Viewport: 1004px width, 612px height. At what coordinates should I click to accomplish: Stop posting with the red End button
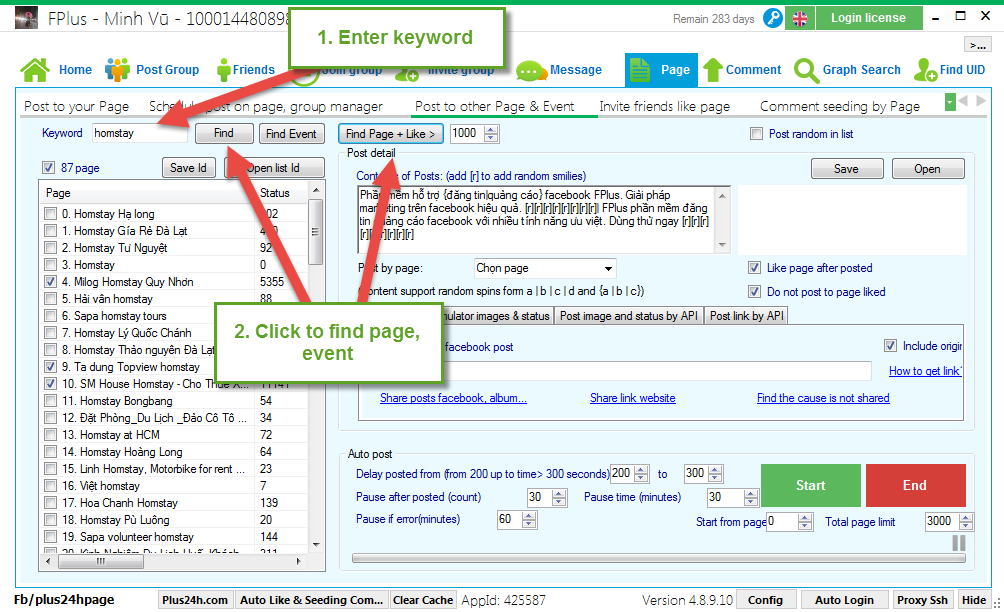coord(915,485)
